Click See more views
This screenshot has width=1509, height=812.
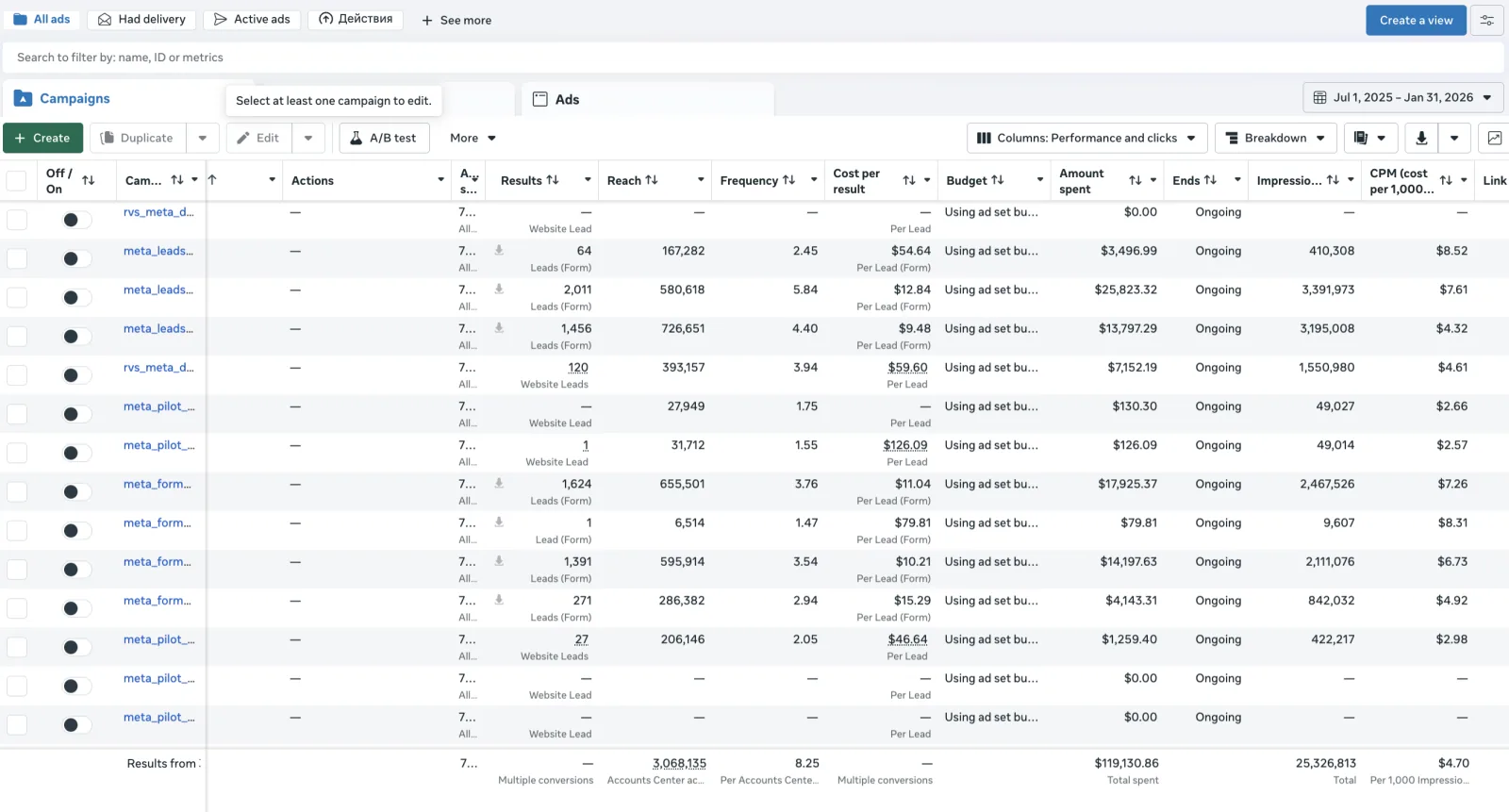[456, 20]
